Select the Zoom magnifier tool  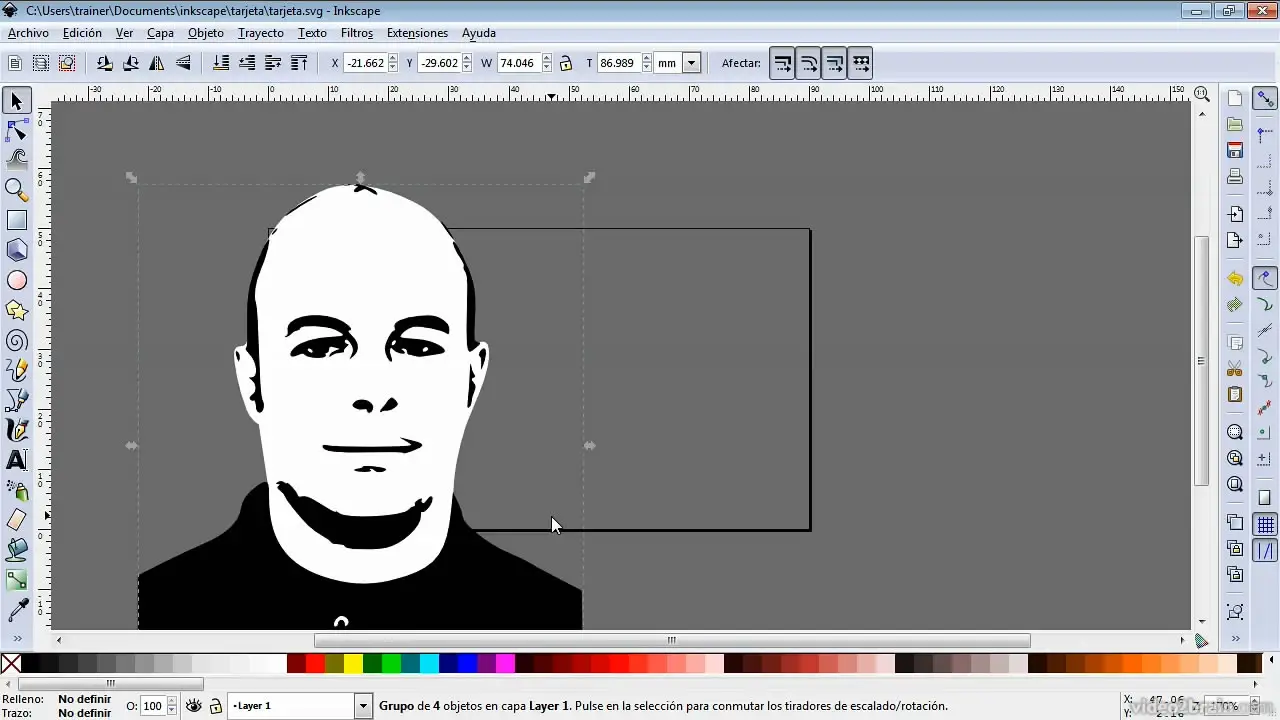point(17,189)
